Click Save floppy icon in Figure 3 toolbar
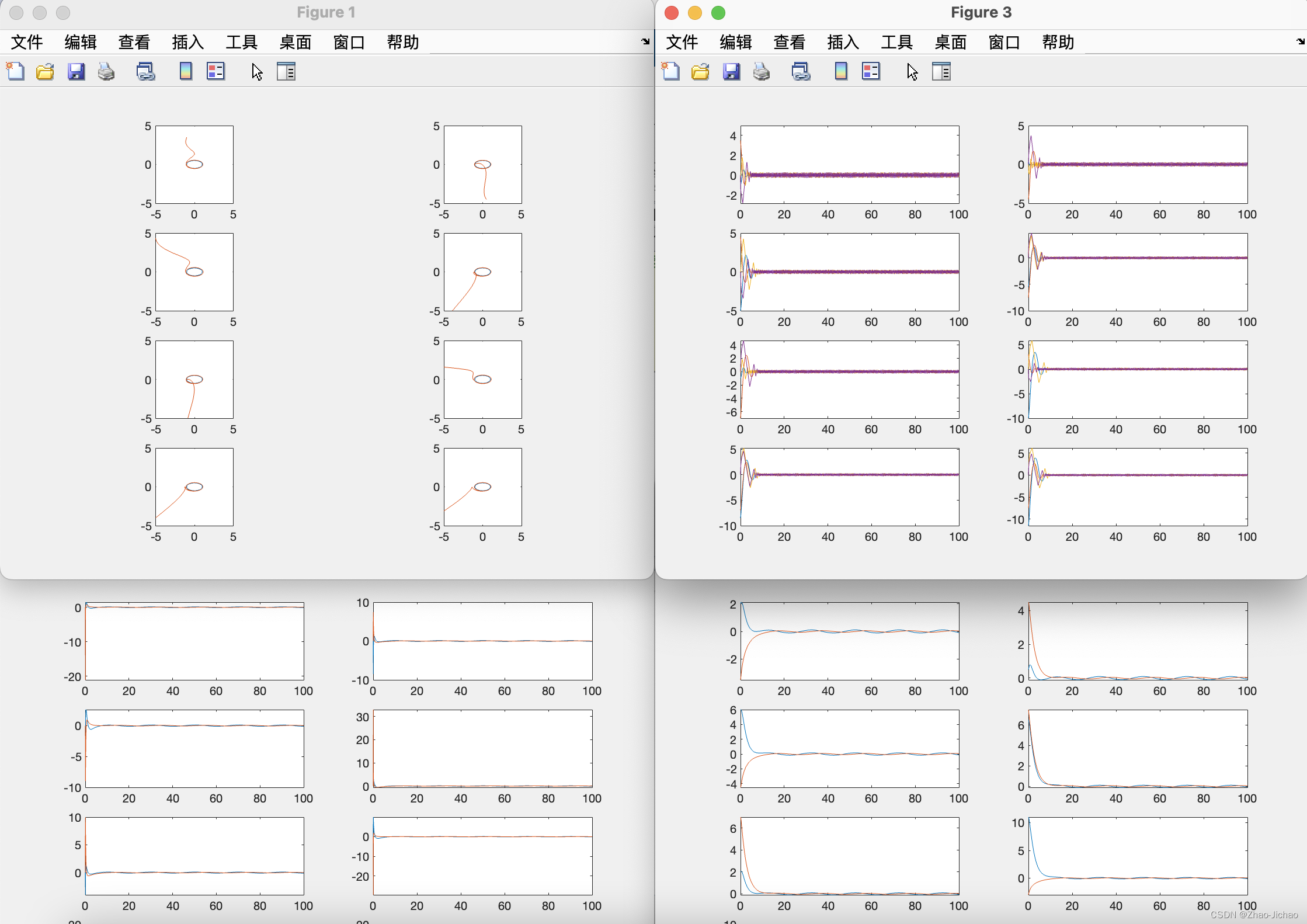Screen dimensions: 1307x924 click(x=731, y=71)
